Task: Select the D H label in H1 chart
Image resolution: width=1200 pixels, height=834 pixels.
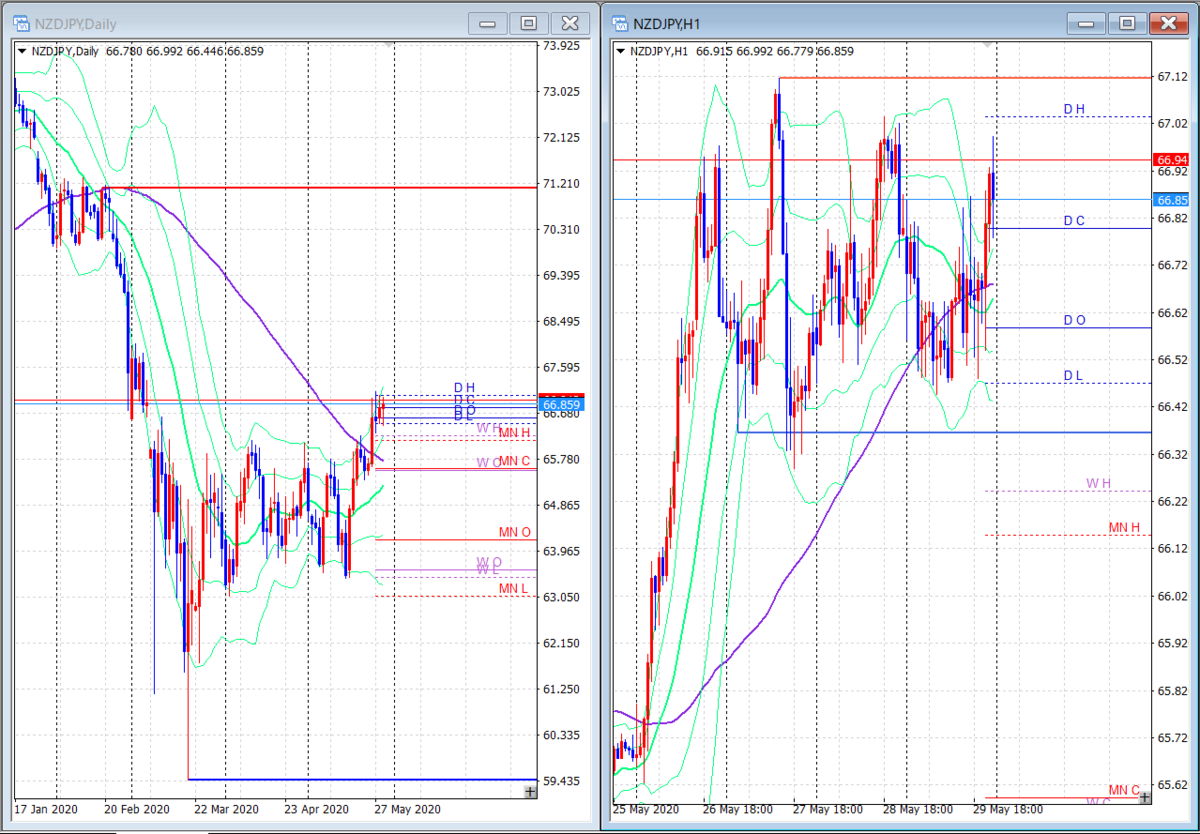Action: click(1074, 108)
